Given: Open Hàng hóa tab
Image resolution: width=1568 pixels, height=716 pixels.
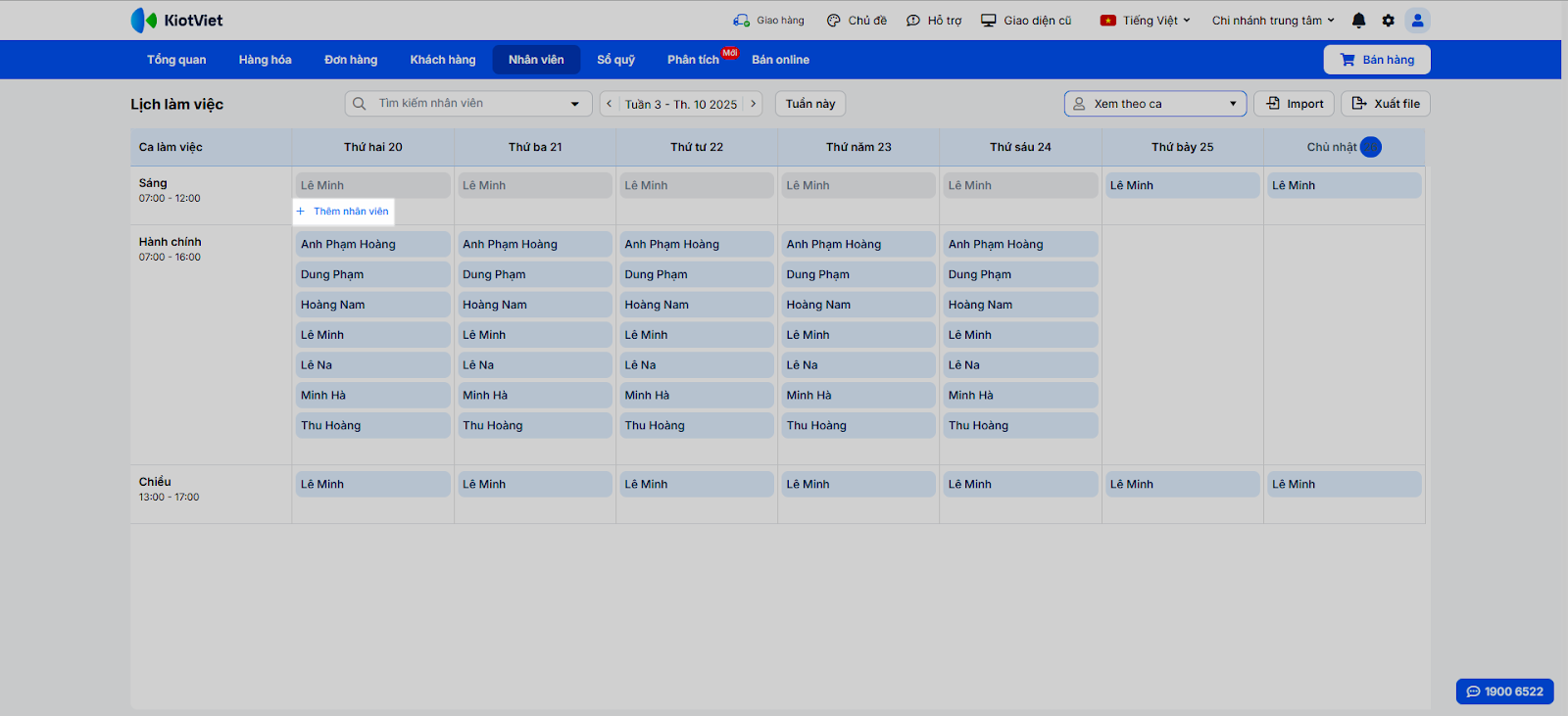Looking at the screenshot, I should [266, 60].
